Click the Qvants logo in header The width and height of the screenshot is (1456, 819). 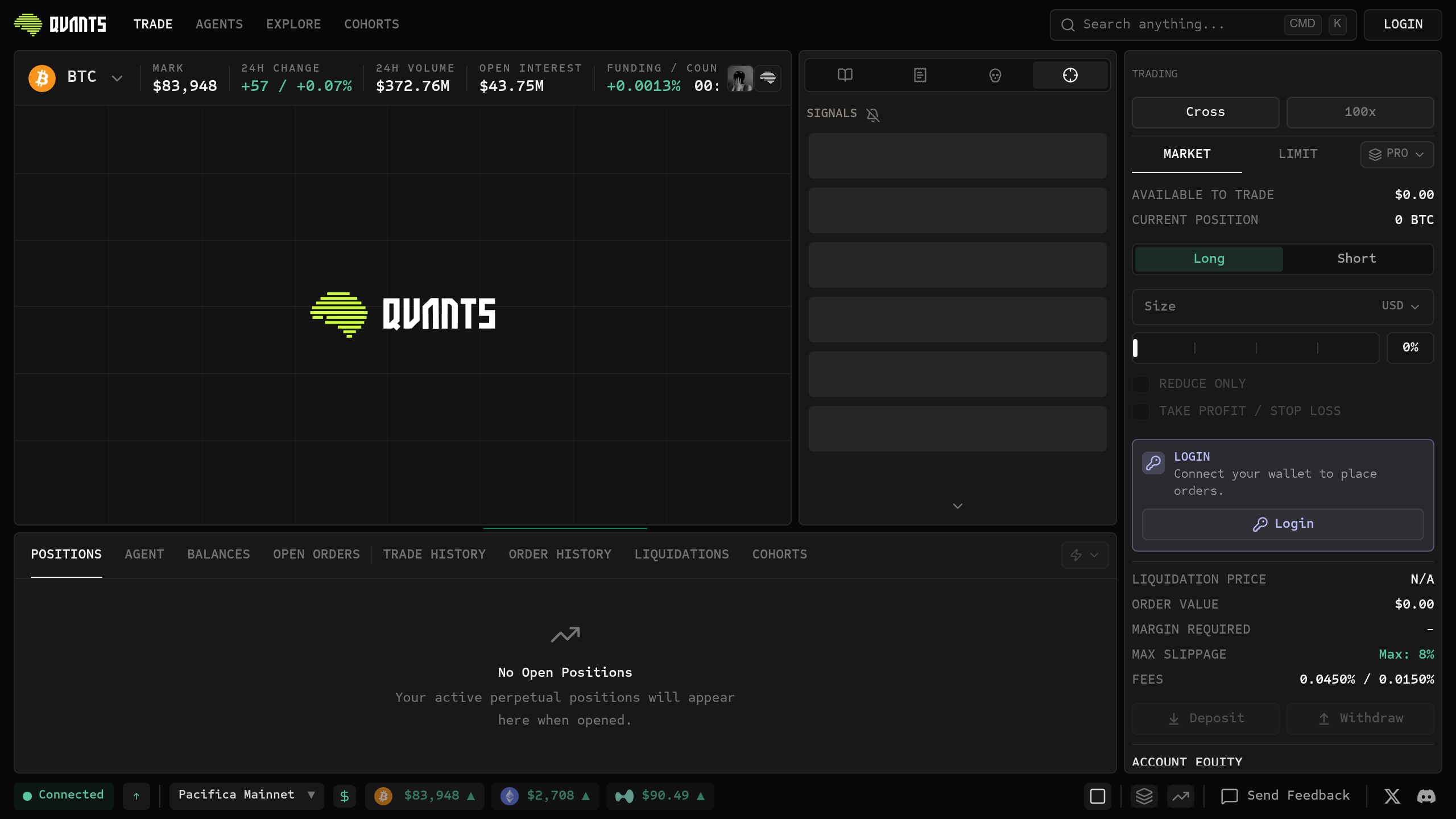60,24
